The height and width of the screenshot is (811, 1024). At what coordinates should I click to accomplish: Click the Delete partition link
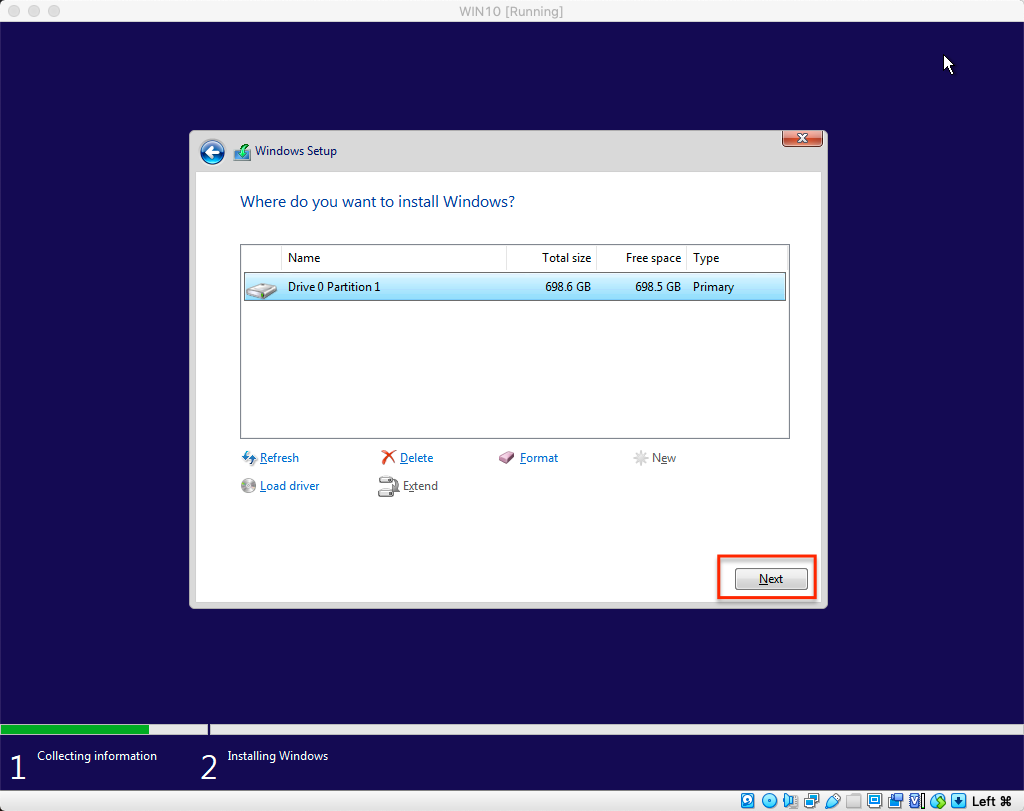[416, 458]
